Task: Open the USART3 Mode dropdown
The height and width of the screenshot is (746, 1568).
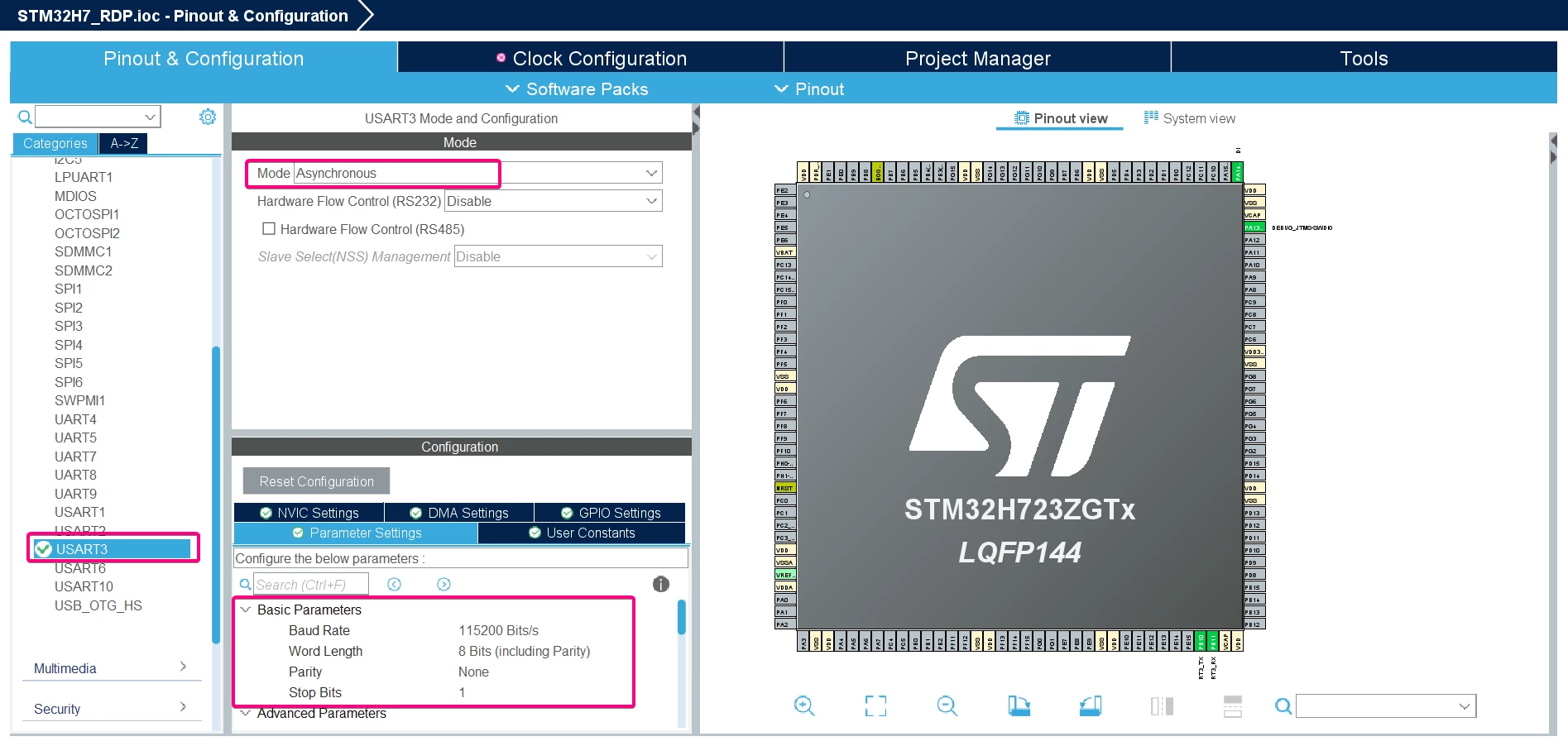Action: point(651,173)
